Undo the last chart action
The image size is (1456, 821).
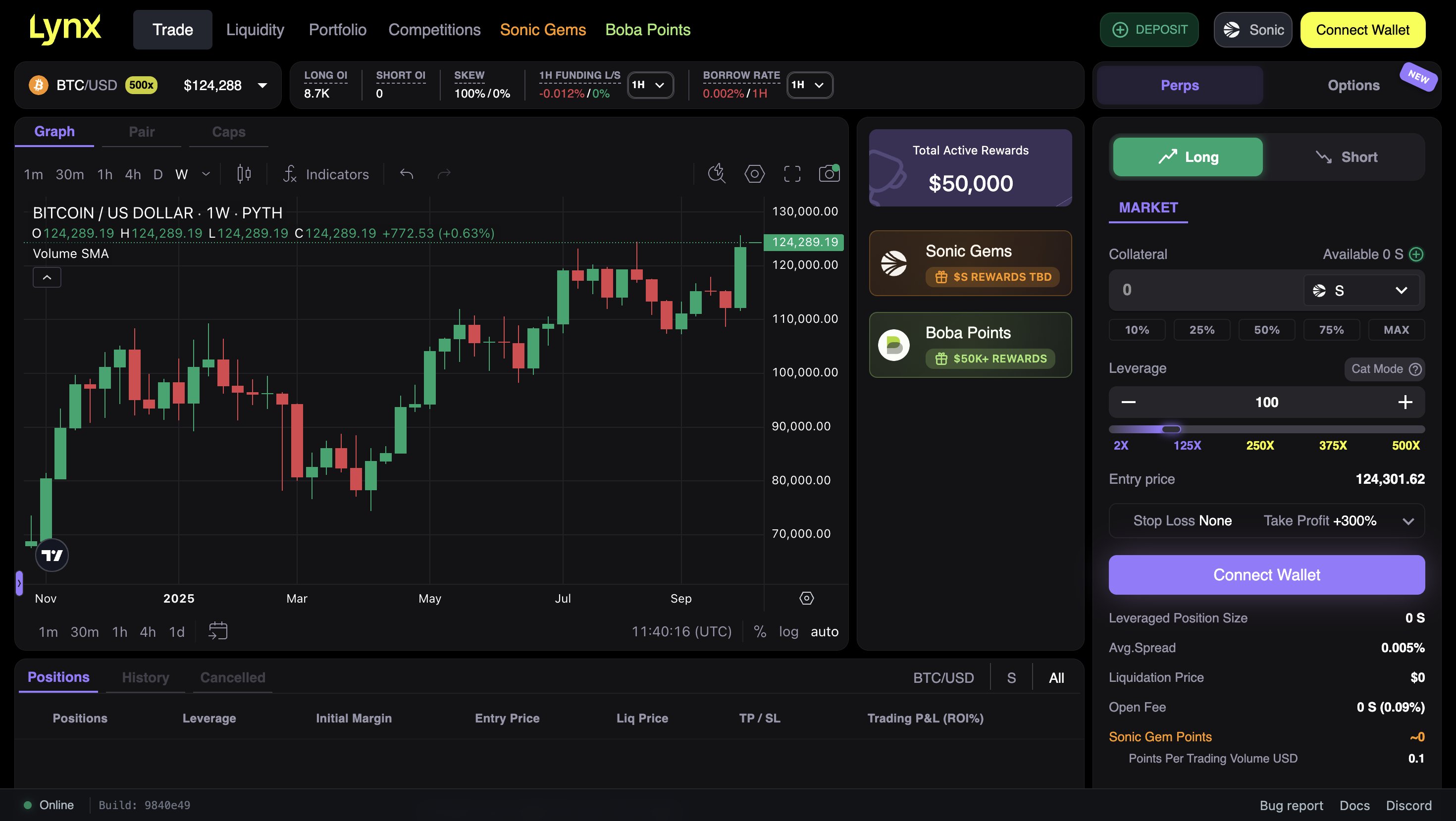click(x=407, y=173)
